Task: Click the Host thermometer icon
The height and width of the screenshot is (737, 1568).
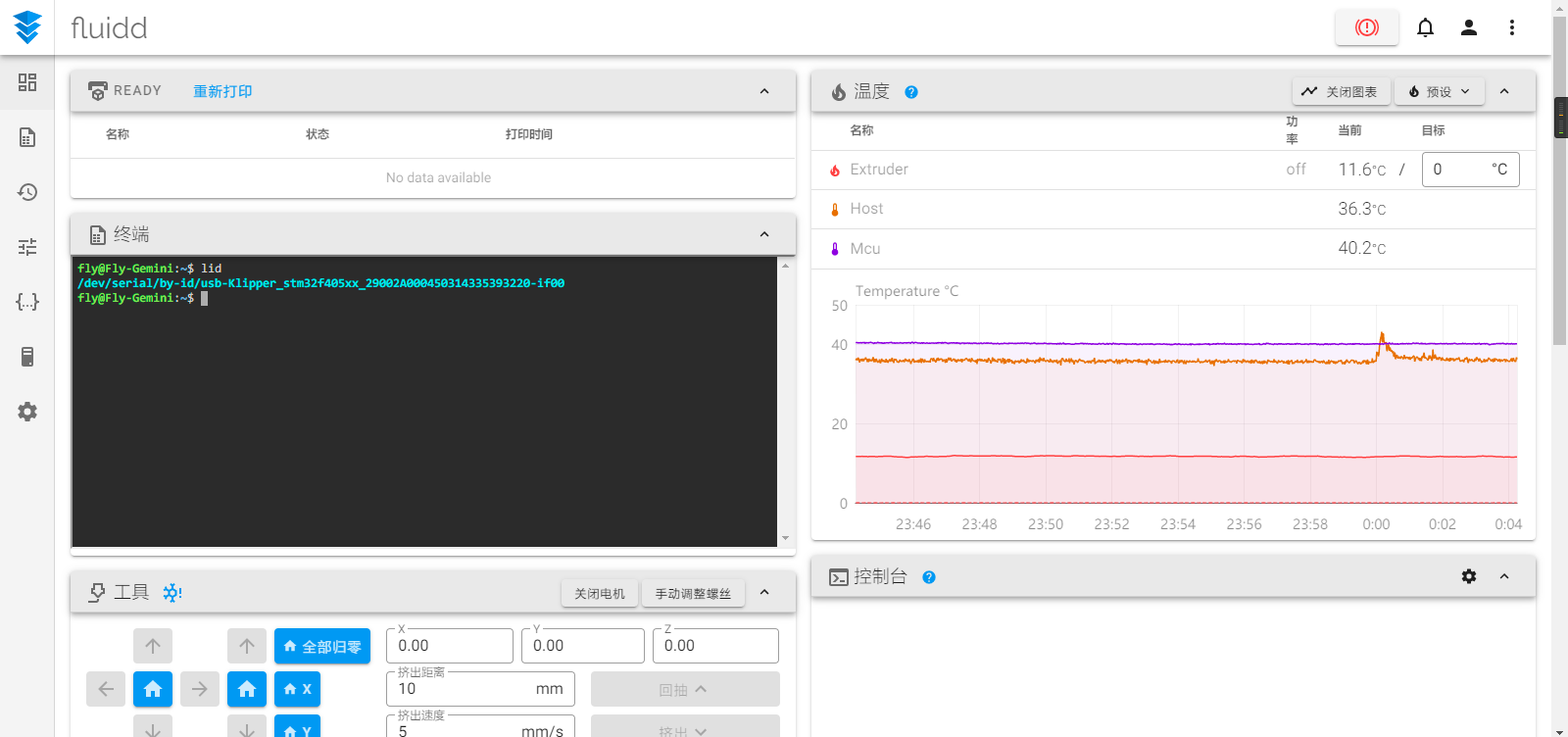Action: click(x=835, y=210)
